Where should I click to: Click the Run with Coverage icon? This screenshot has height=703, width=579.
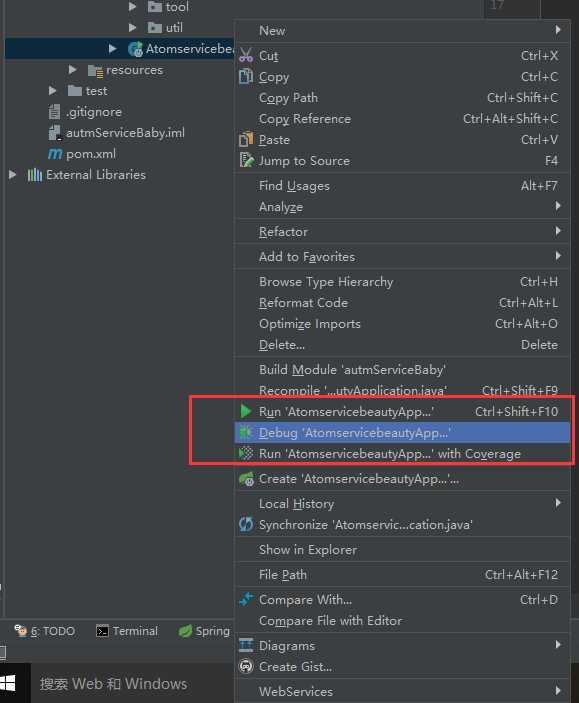point(246,453)
